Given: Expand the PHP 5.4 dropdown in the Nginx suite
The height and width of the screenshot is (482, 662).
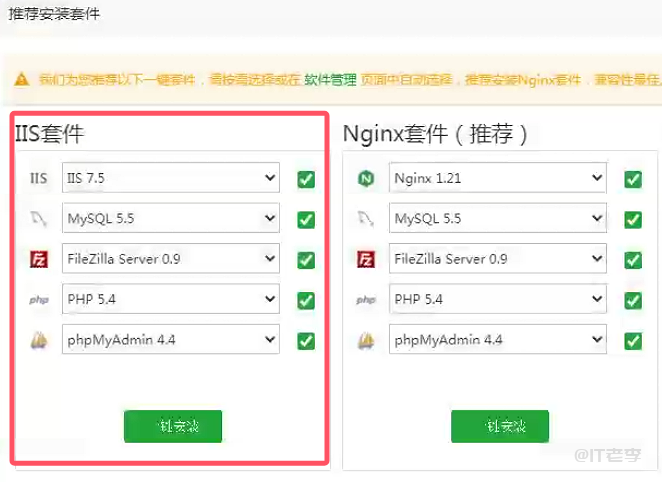Looking at the screenshot, I should pos(498,299).
